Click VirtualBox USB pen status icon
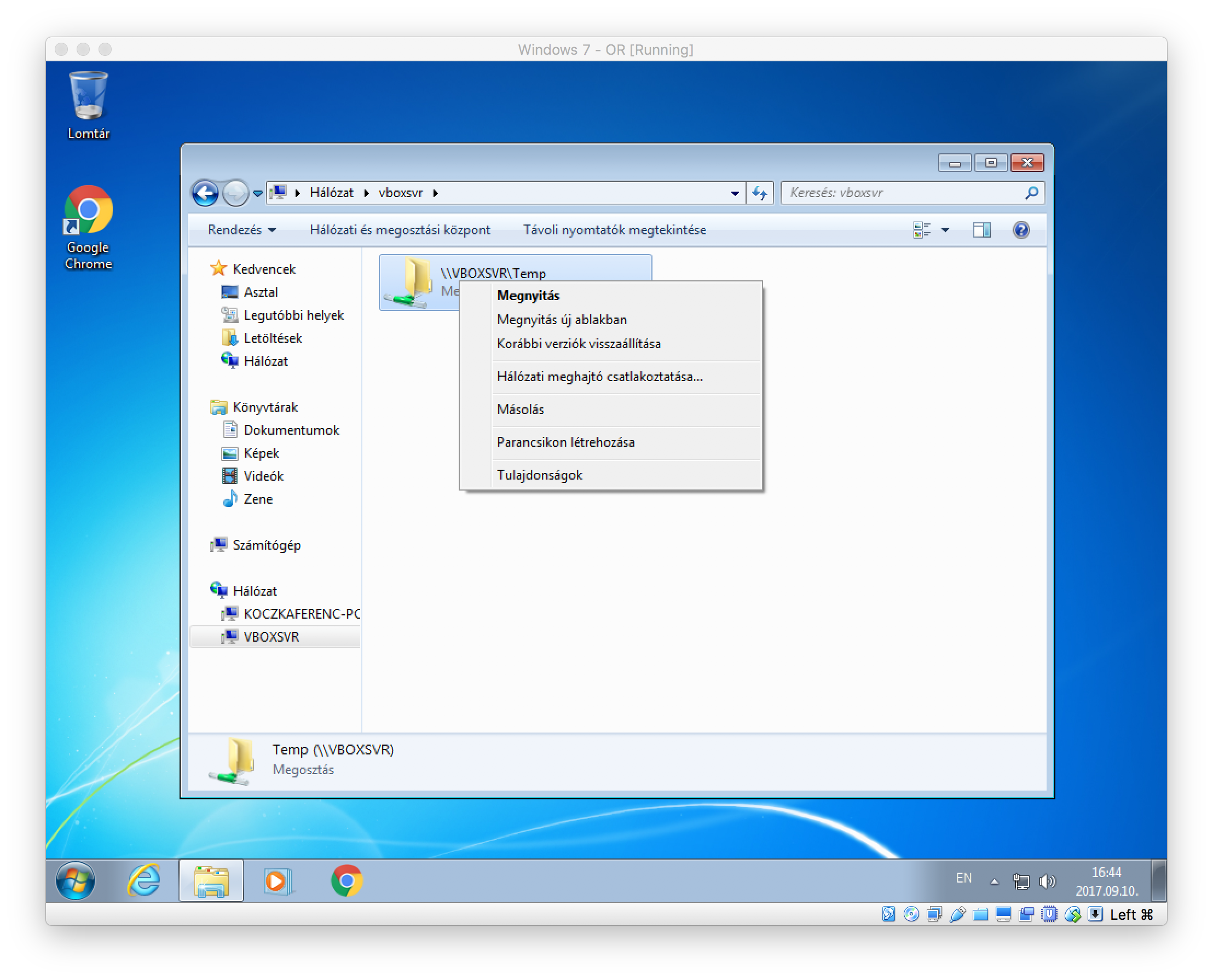The image size is (1213, 980). (x=958, y=915)
